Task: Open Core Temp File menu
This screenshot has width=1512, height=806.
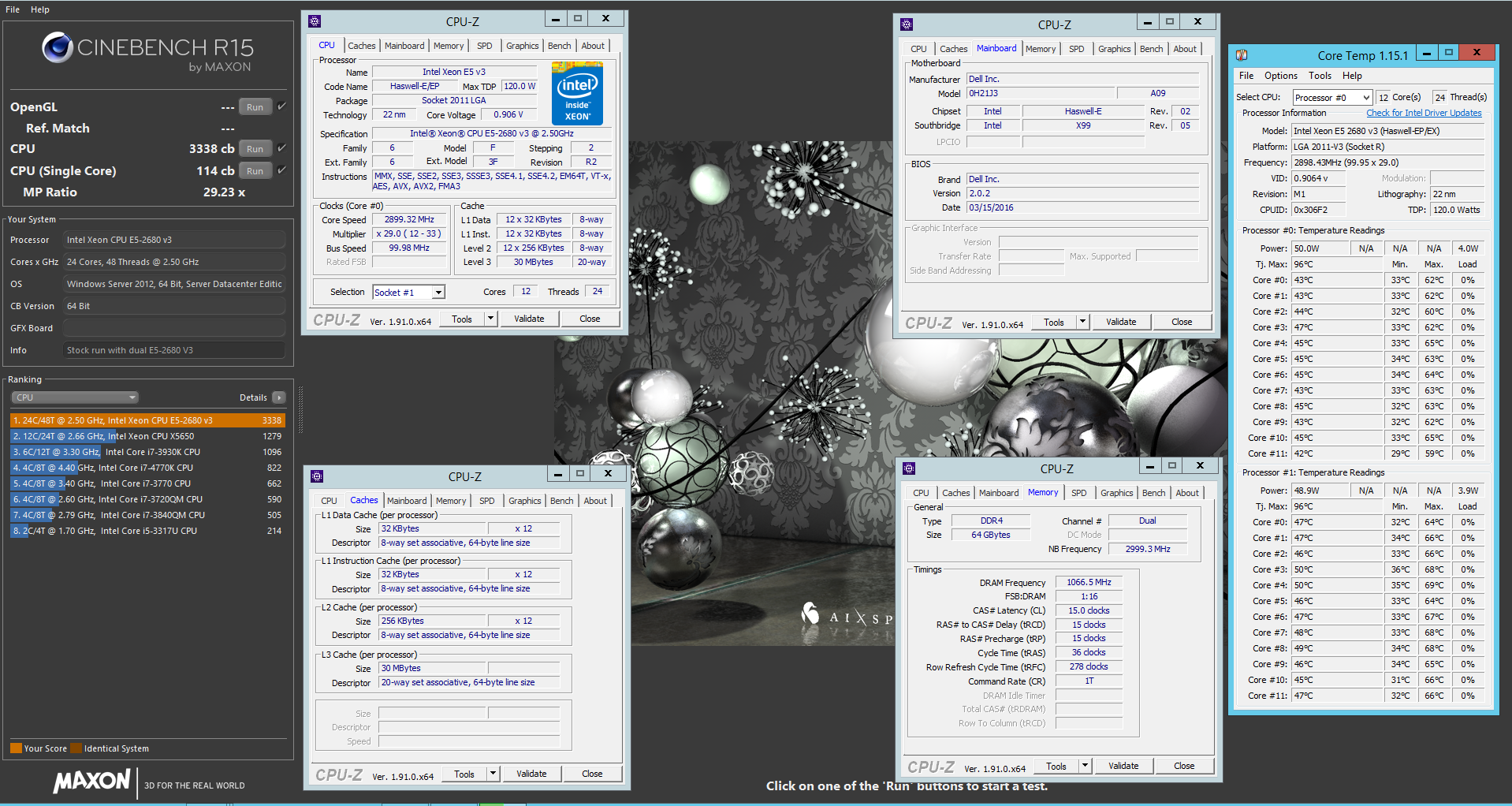Action: click(x=1246, y=76)
